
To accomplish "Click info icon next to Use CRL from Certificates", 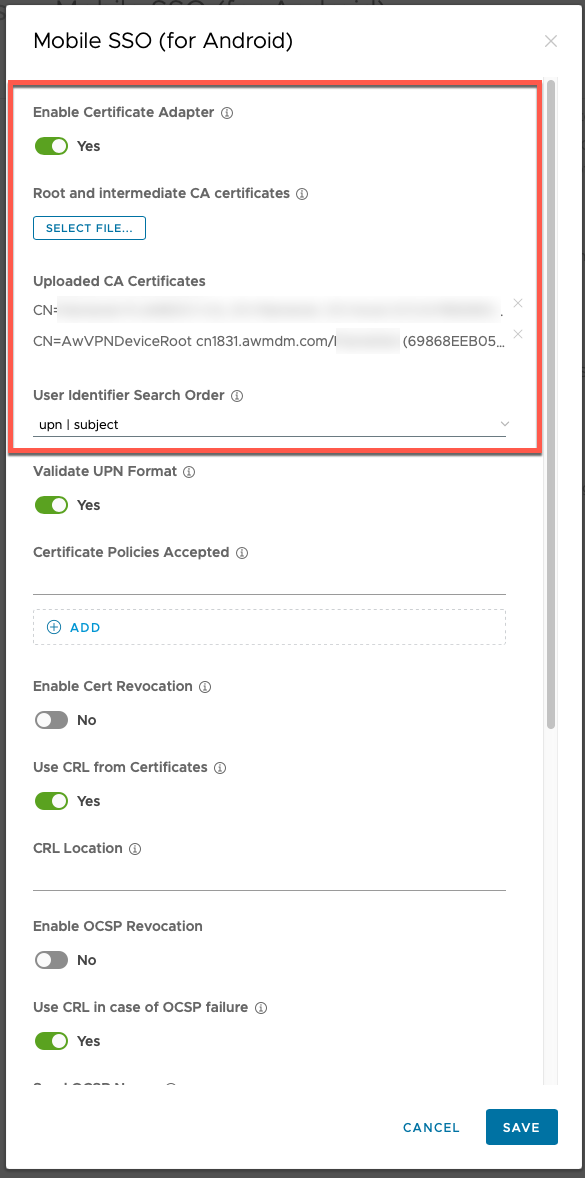I will tap(220, 769).
